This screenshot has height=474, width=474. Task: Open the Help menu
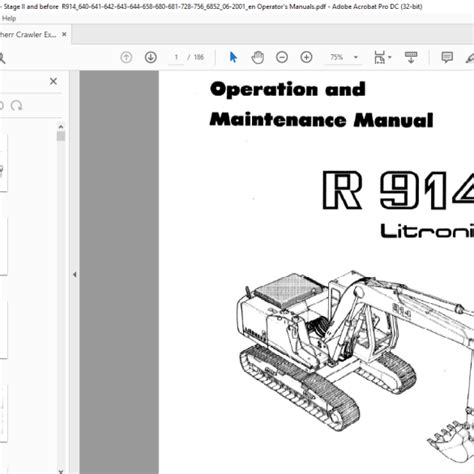(x=9, y=18)
